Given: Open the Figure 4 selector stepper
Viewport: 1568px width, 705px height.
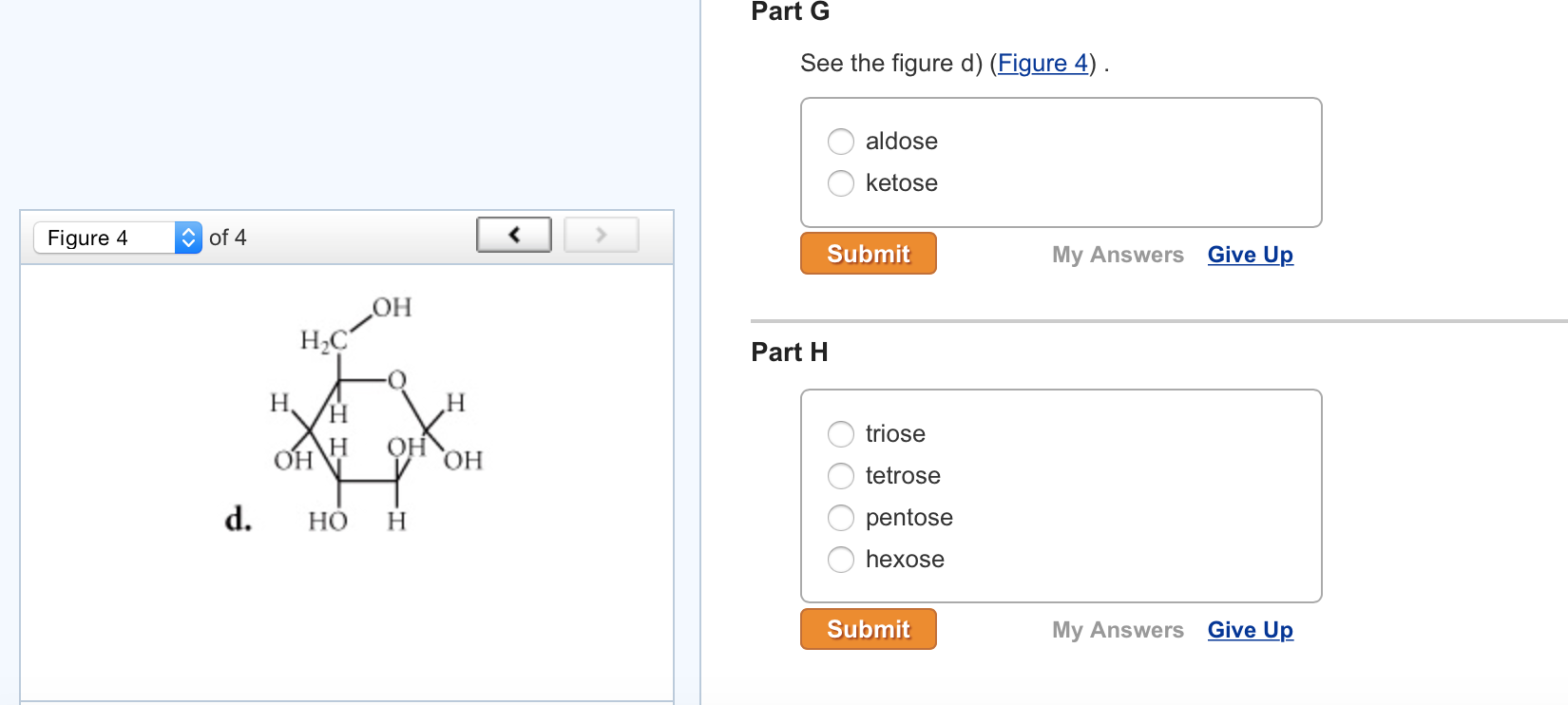Looking at the screenshot, I should [188, 238].
